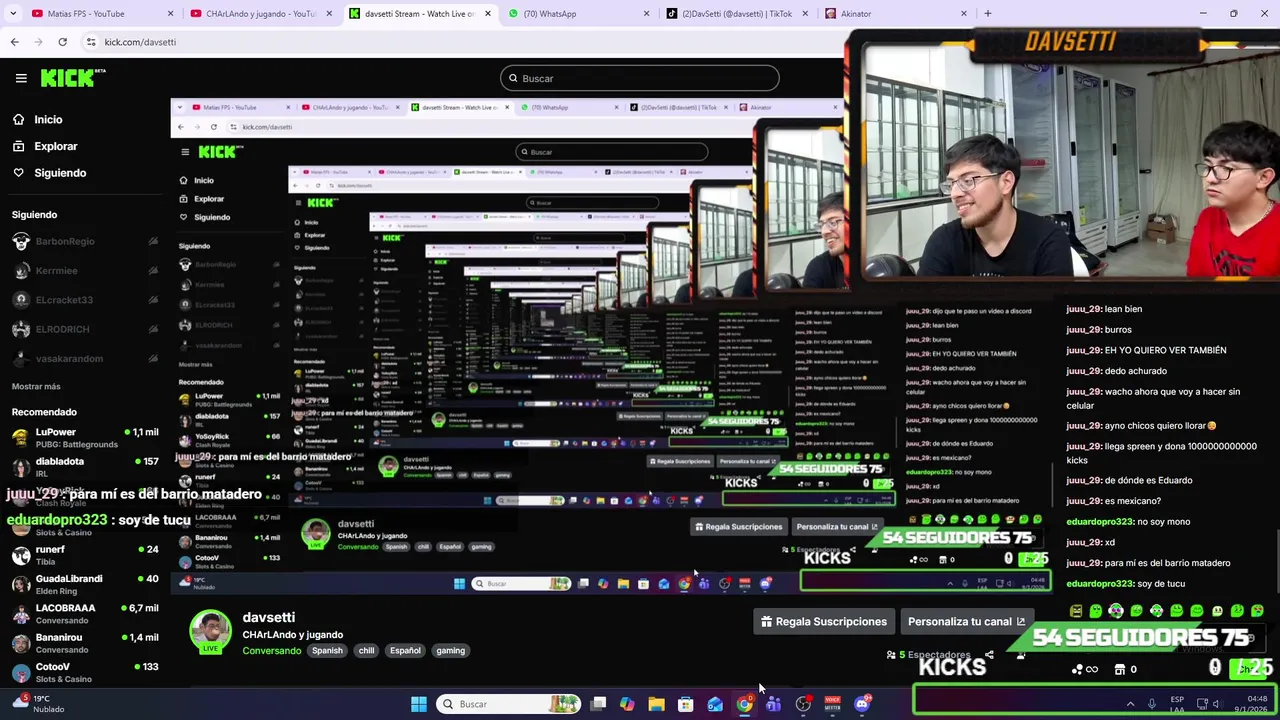Open Task View from taskbar
1280x720 pixels.
pos(598,704)
